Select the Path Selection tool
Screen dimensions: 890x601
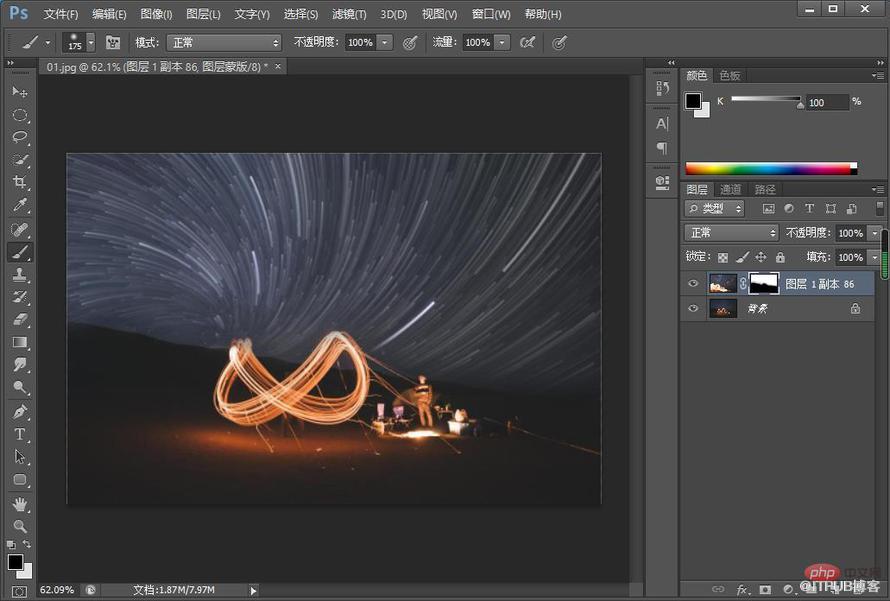(x=20, y=457)
